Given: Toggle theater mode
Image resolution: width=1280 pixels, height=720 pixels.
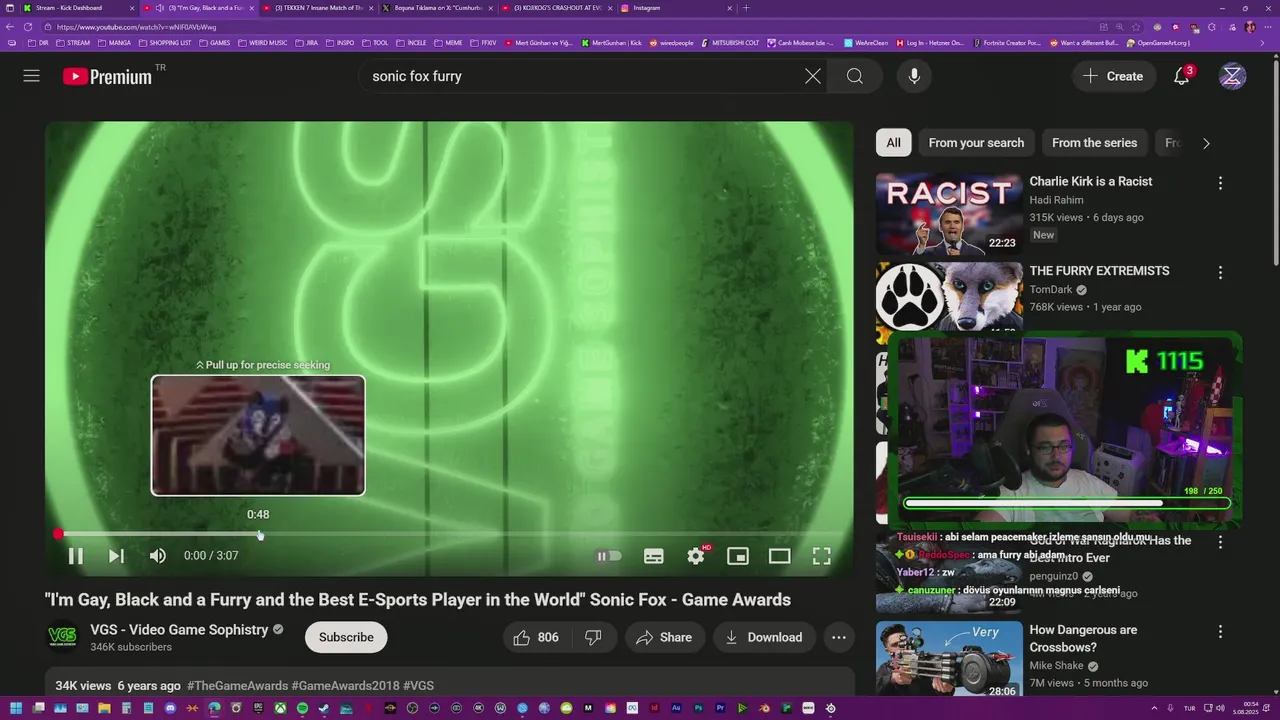Looking at the screenshot, I should click(x=780, y=556).
